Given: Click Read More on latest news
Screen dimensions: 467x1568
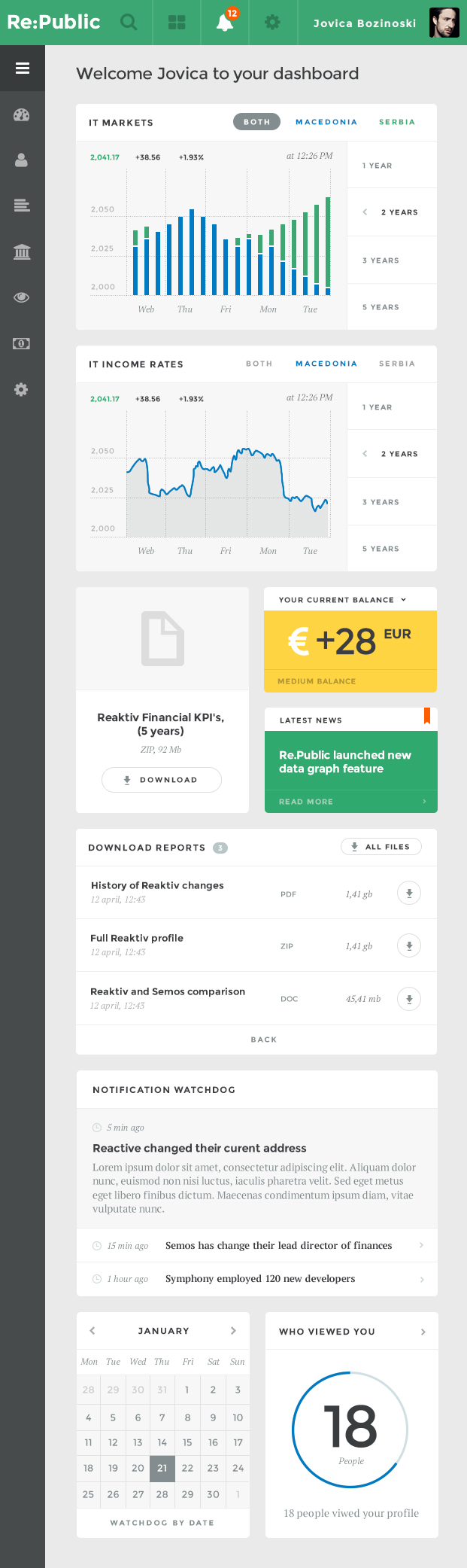Looking at the screenshot, I should pos(306,802).
